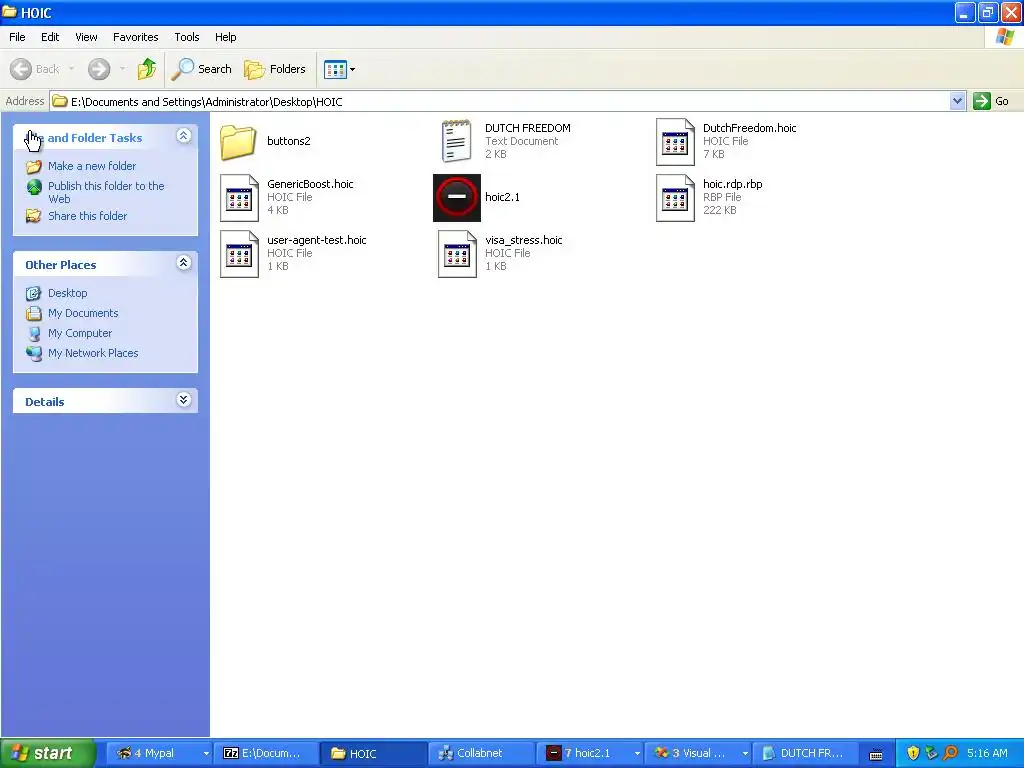1024x768 pixels.
Task: Open the Views dropdown arrow
Action: click(353, 69)
